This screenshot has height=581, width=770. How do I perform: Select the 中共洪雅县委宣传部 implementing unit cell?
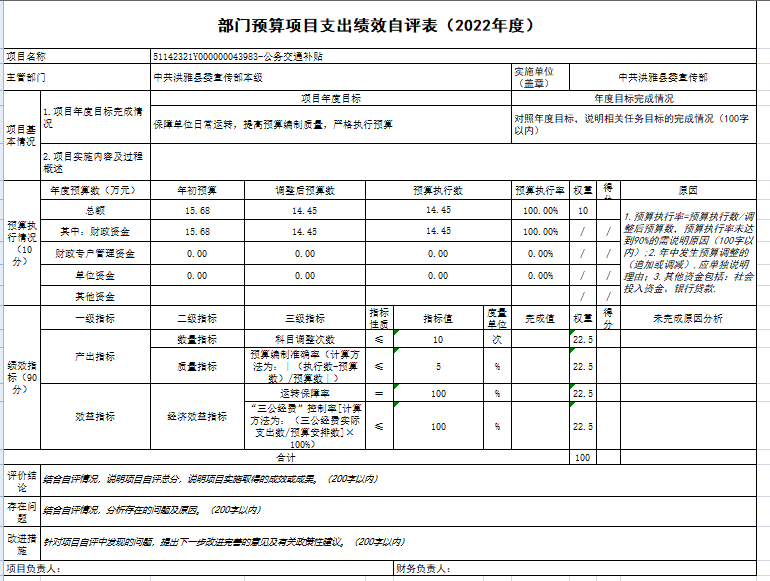663,77
